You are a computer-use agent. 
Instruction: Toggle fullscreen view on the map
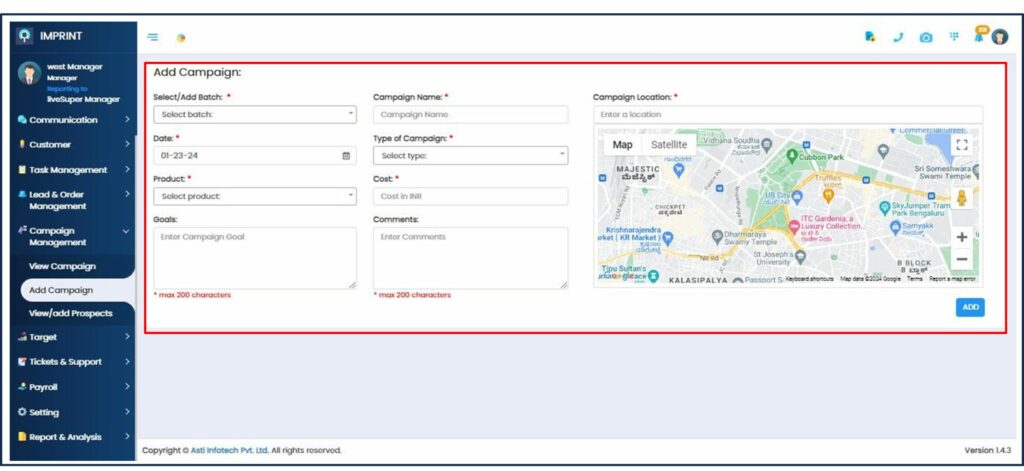click(961, 144)
